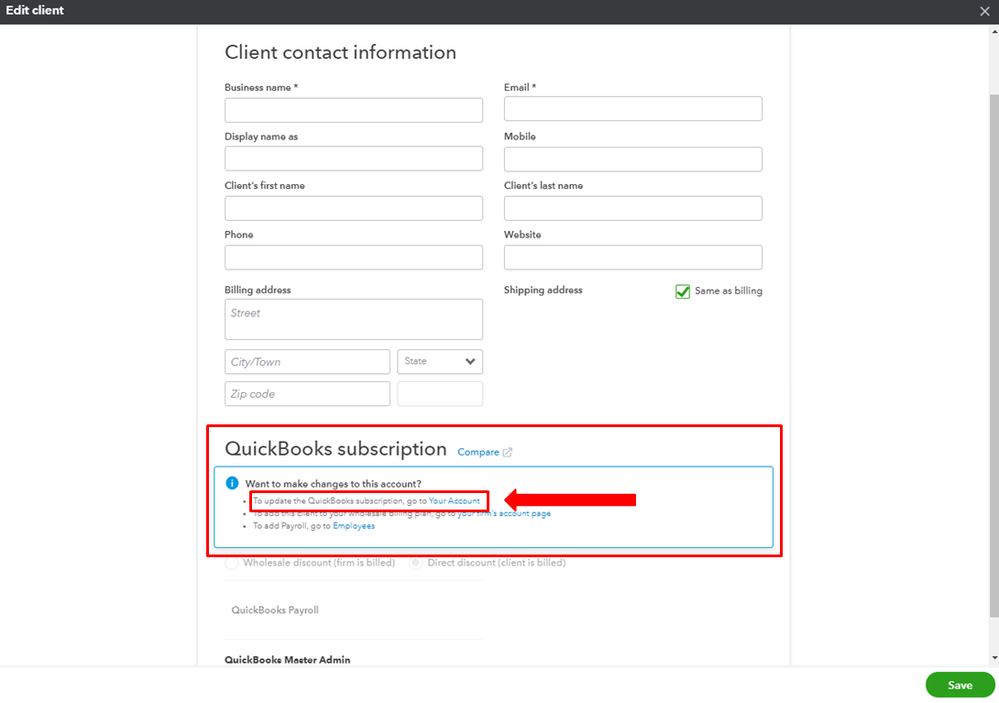Click the Business name input field
The width and height of the screenshot is (999, 703).
click(x=354, y=110)
